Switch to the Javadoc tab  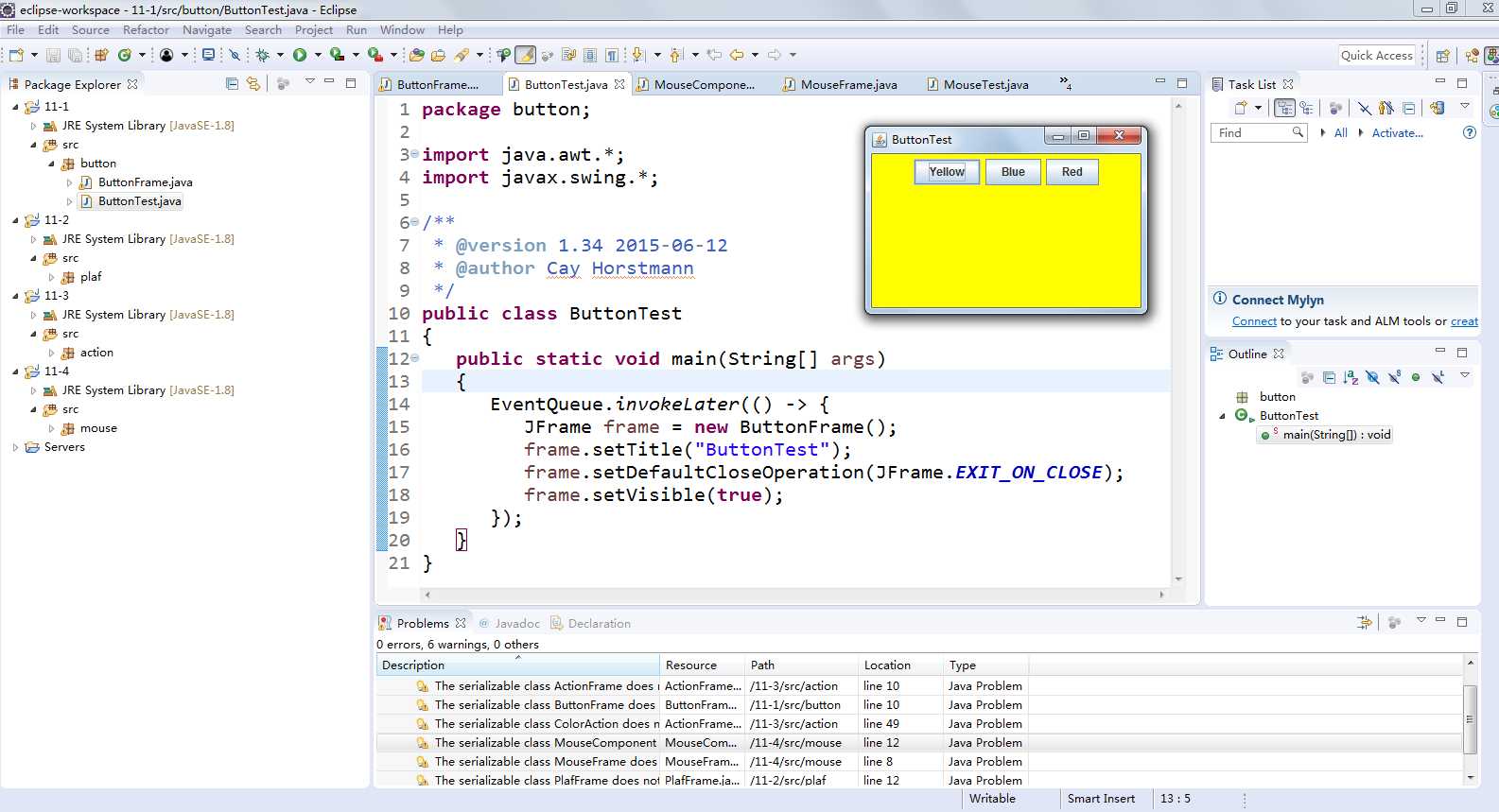[x=509, y=623]
